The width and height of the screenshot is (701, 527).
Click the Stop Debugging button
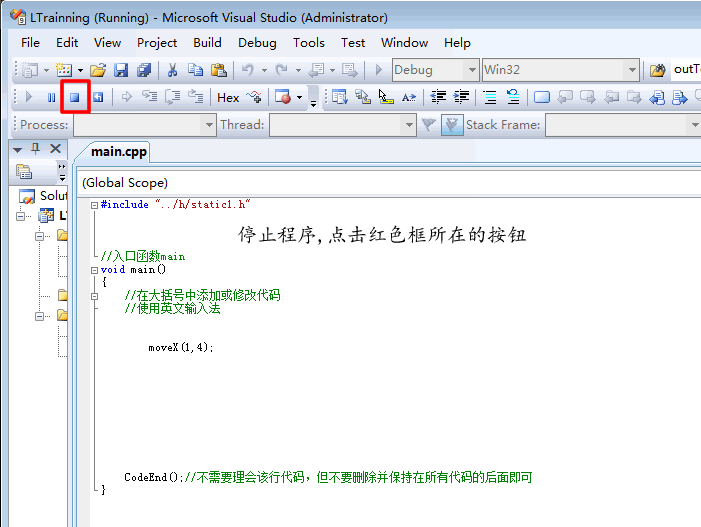[74, 97]
